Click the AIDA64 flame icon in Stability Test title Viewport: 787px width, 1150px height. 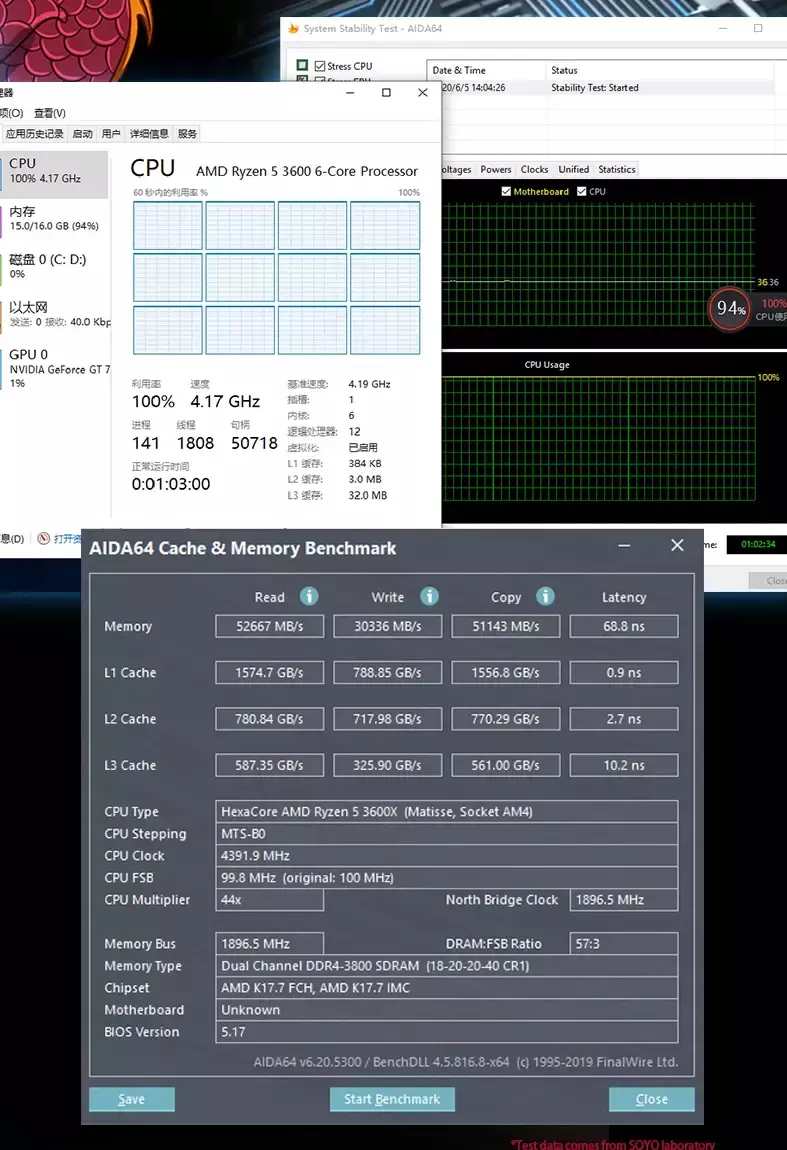[293, 29]
